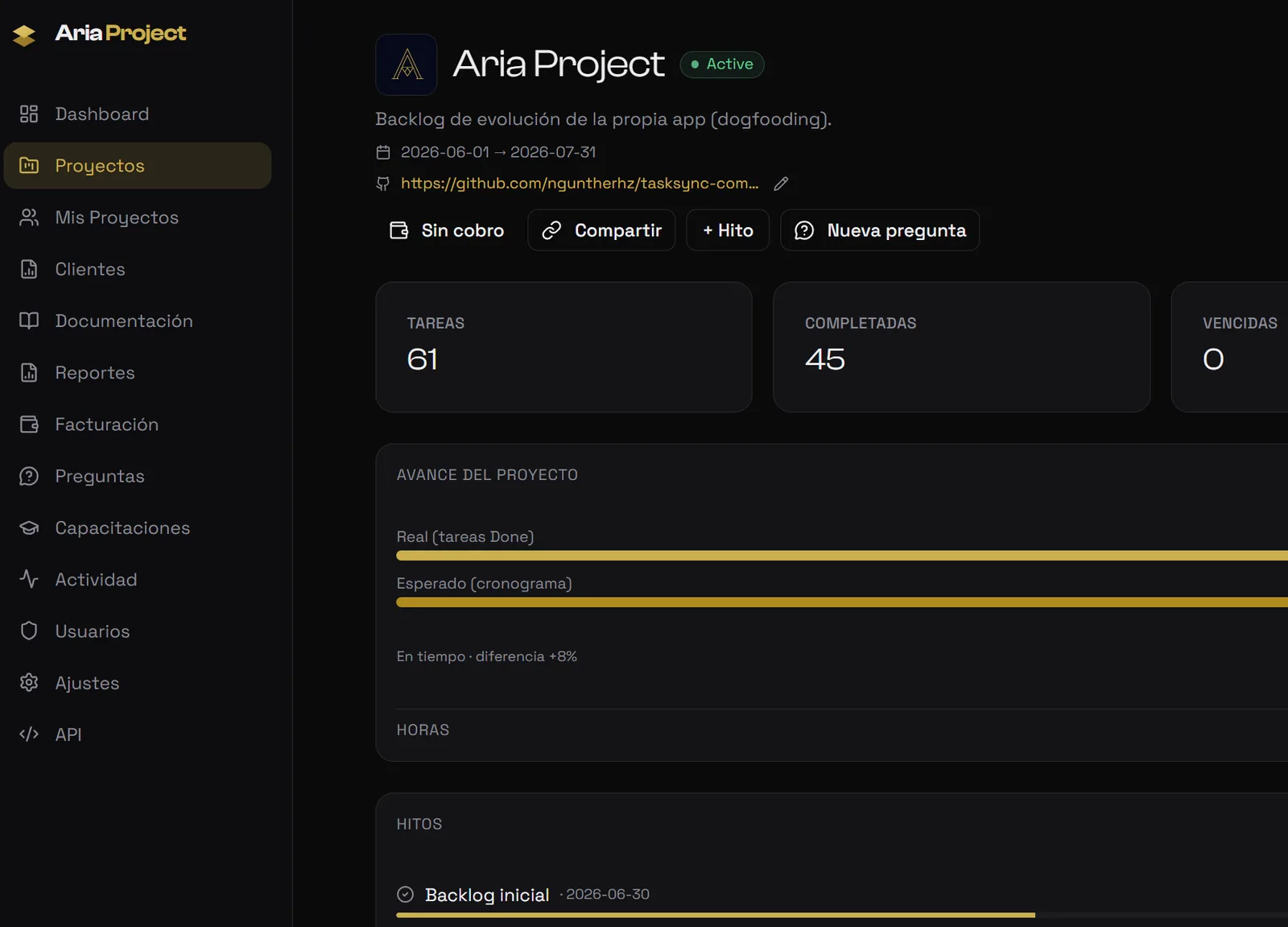
Task: Click the Actividad pulse icon
Action: click(x=29, y=579)
